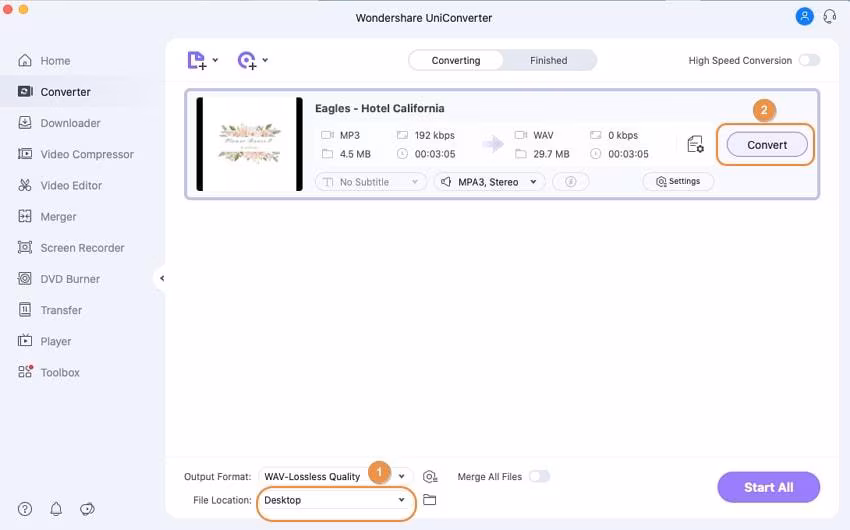Click the Convert button
The height and width of the screenshot is (530, 850).
click(767, 145)
